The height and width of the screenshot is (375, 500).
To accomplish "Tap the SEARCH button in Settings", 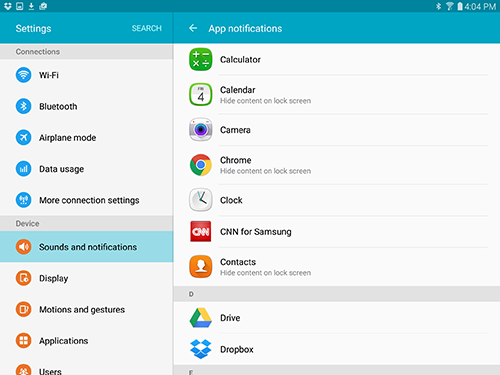I will 147,28.
